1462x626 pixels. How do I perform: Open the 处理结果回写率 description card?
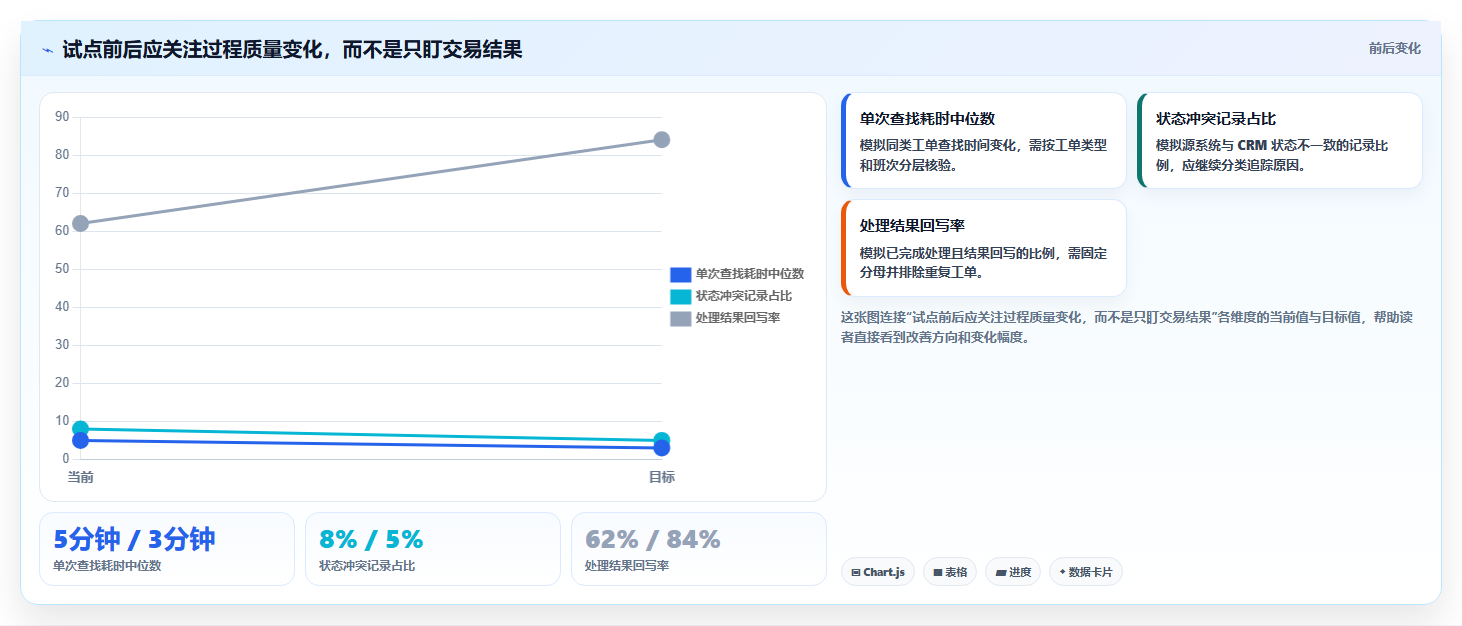(984, 248)
